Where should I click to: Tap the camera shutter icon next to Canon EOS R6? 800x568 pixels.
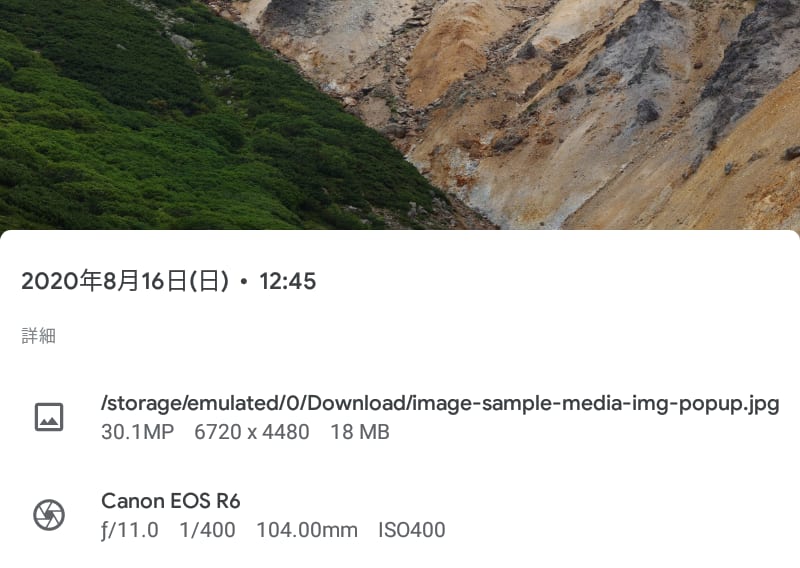pos(49,515)
